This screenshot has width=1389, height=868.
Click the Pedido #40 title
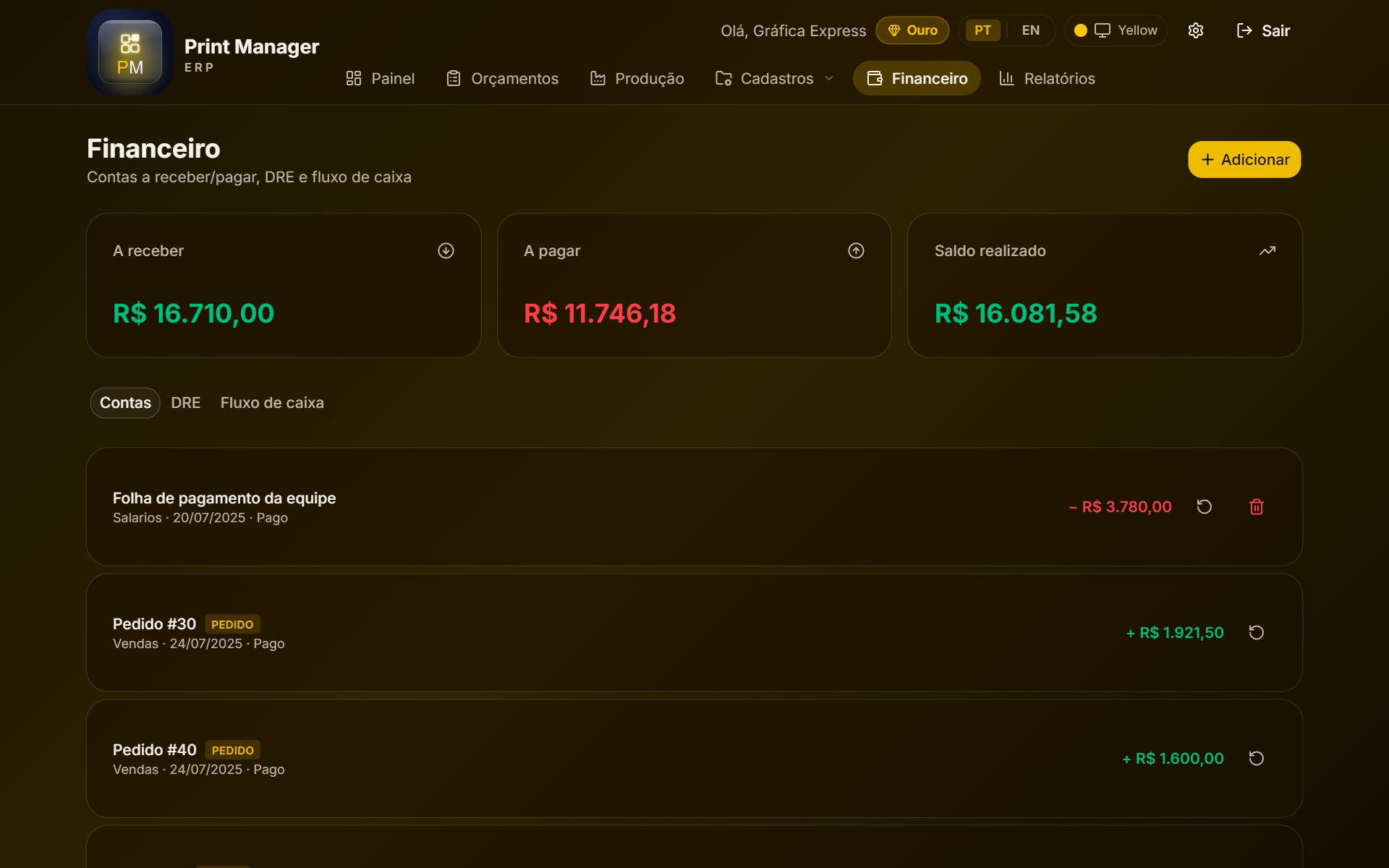(x=154, y=749)
